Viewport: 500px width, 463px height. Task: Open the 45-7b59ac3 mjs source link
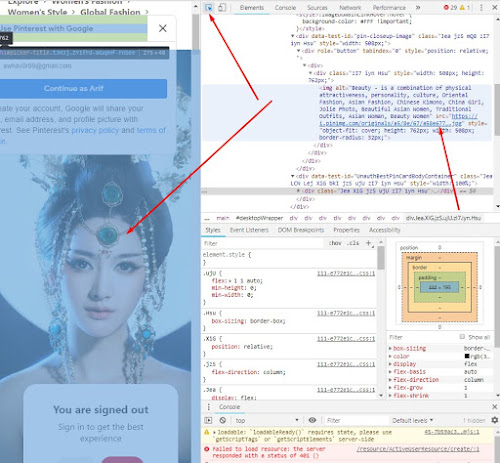click(452, 432)
